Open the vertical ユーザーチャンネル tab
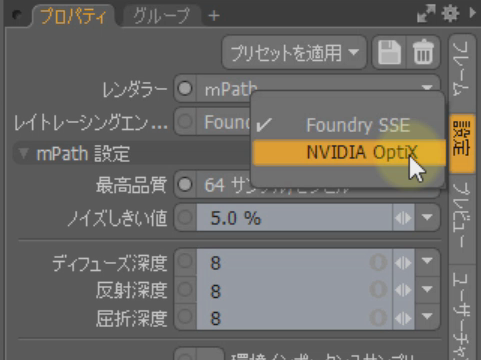Image resolution: width=481 pixels, height=360 pixels. pyautogui.click(x=462, y=313)
